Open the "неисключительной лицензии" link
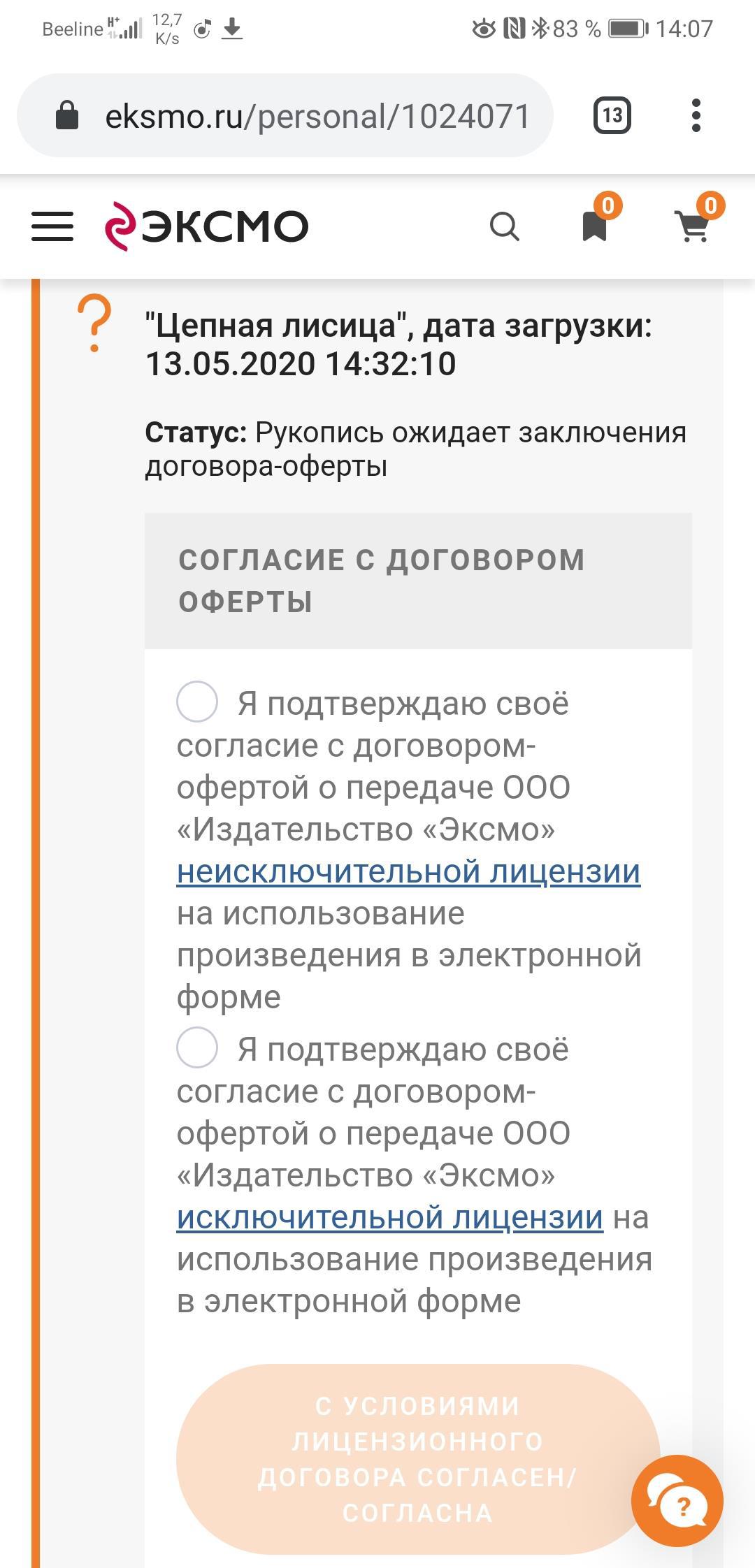The width and height of the screenshot is (755, 1568). [x=408, y=871]
